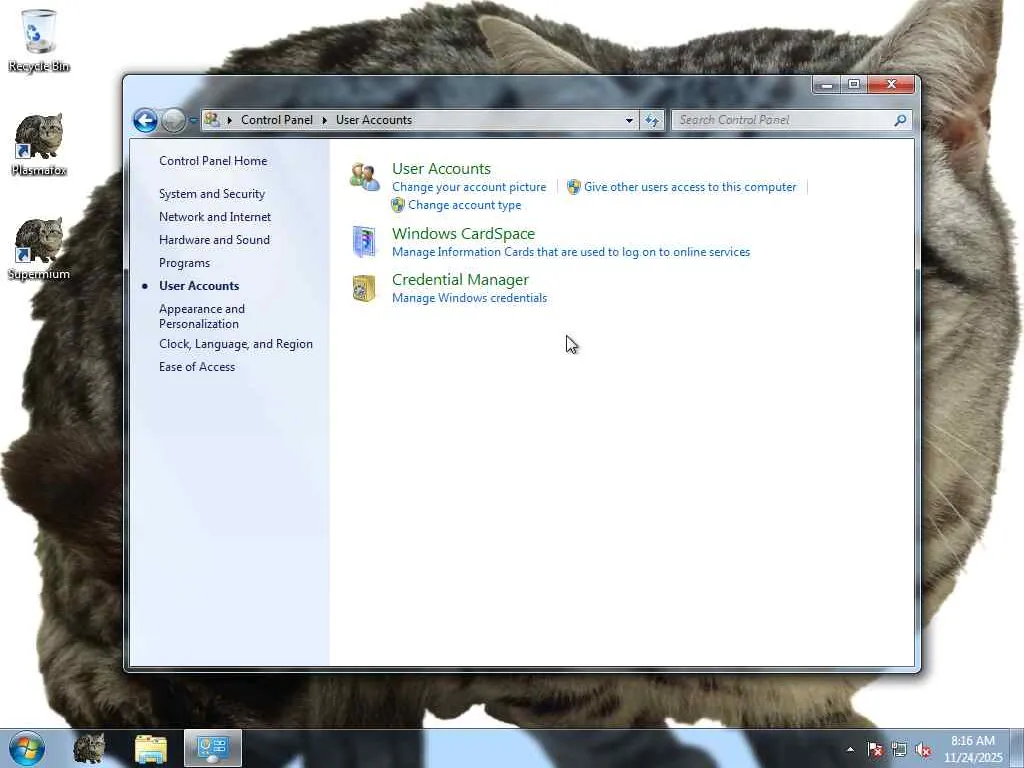The height and width of the screenshot is (768, 1024).
Task: Open Hardware and Sound category
Action: point(214,240)
